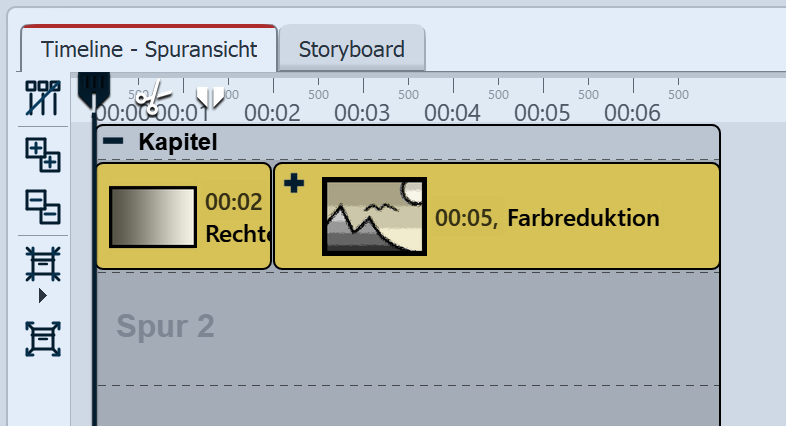
Task: Click the 00:04 position on the time ruler
Action: tap(452, 112)
